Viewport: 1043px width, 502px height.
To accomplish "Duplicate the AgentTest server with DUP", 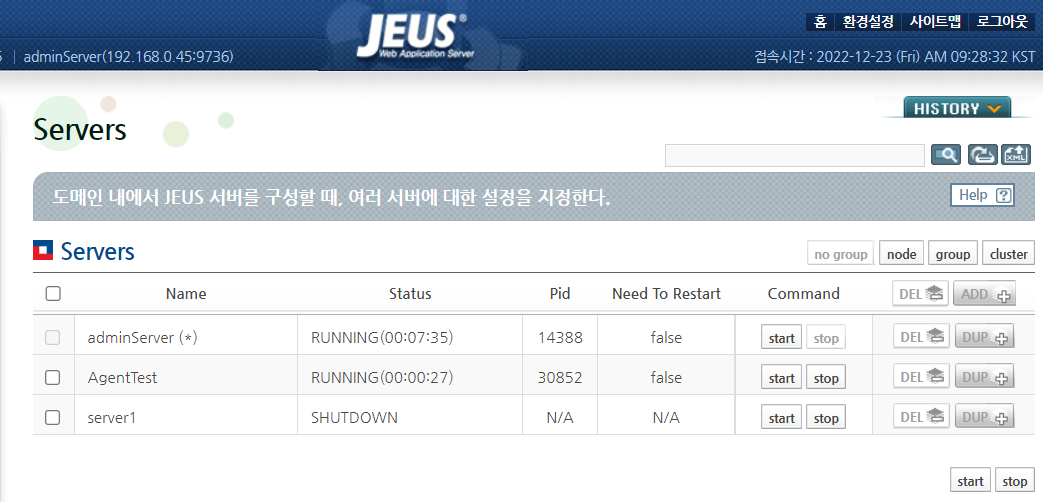I will pos(984,377).
